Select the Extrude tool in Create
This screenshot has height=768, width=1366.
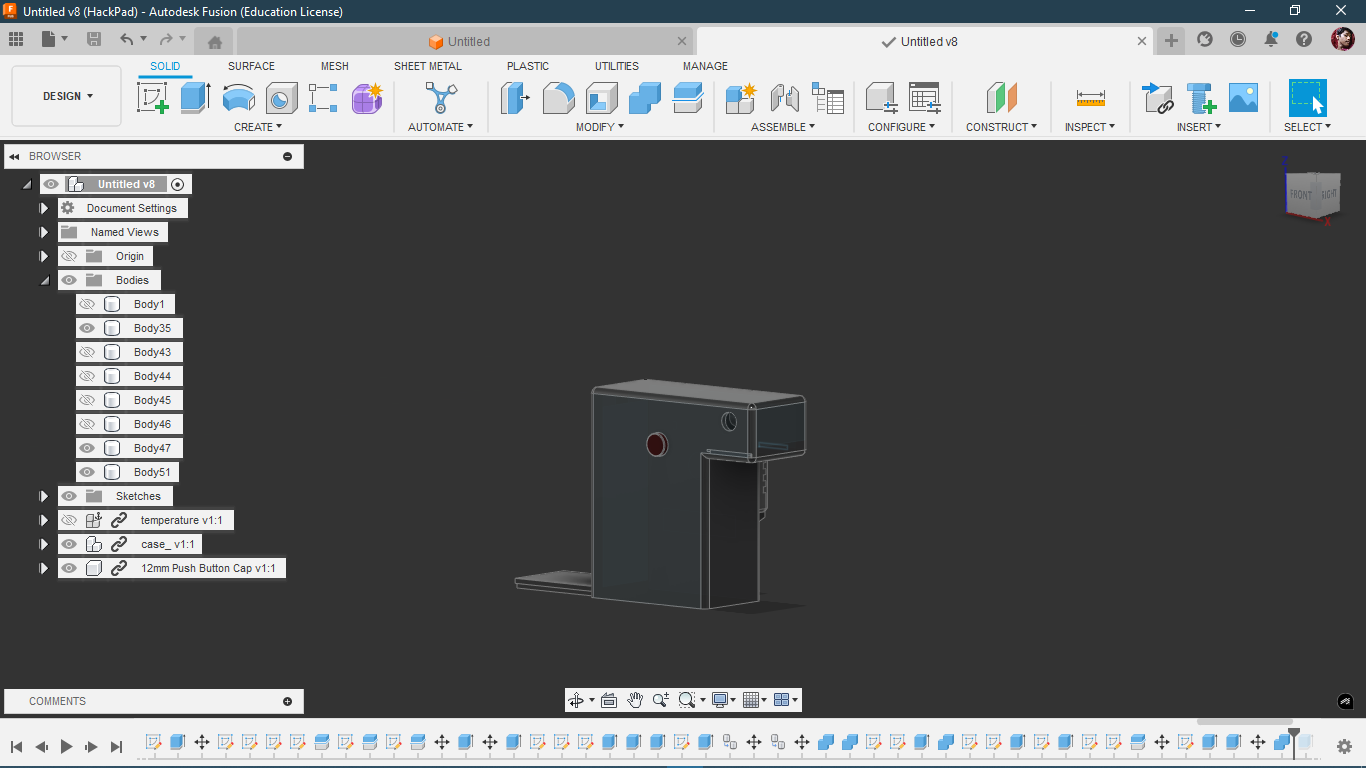coord(195,98)
